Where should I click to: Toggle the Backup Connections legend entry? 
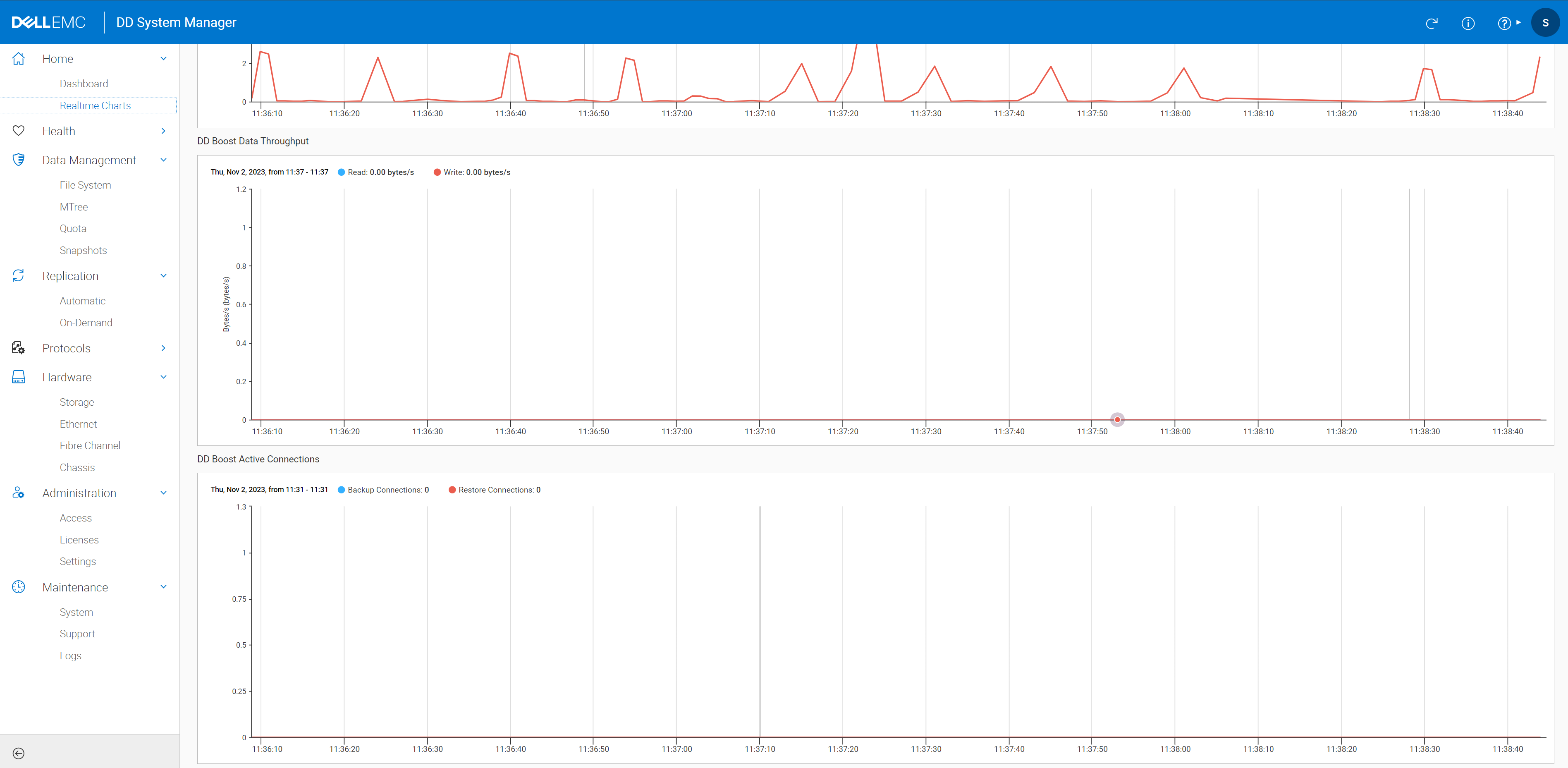click(383, 489)
